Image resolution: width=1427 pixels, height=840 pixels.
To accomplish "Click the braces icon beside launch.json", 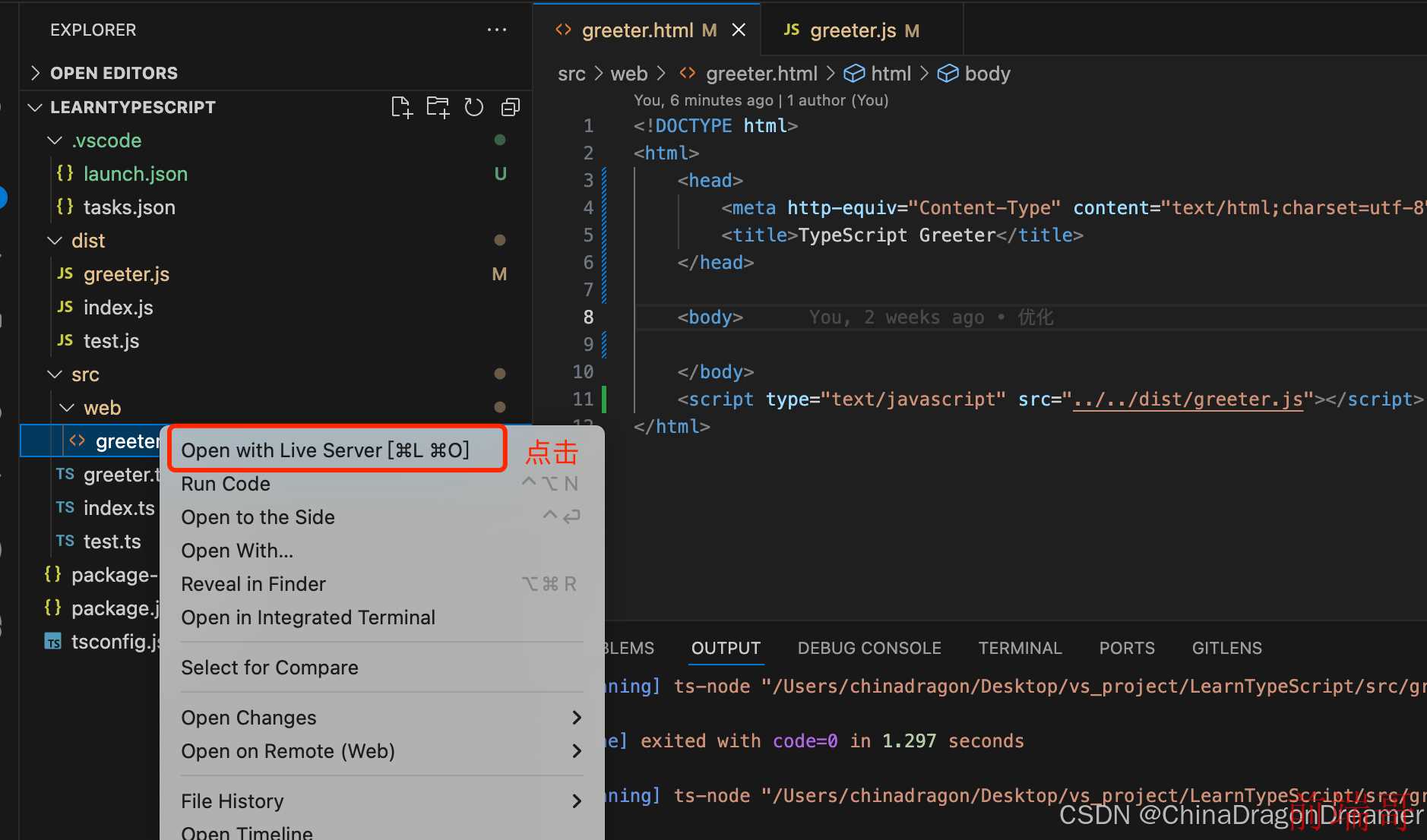I will click(65, 173).
